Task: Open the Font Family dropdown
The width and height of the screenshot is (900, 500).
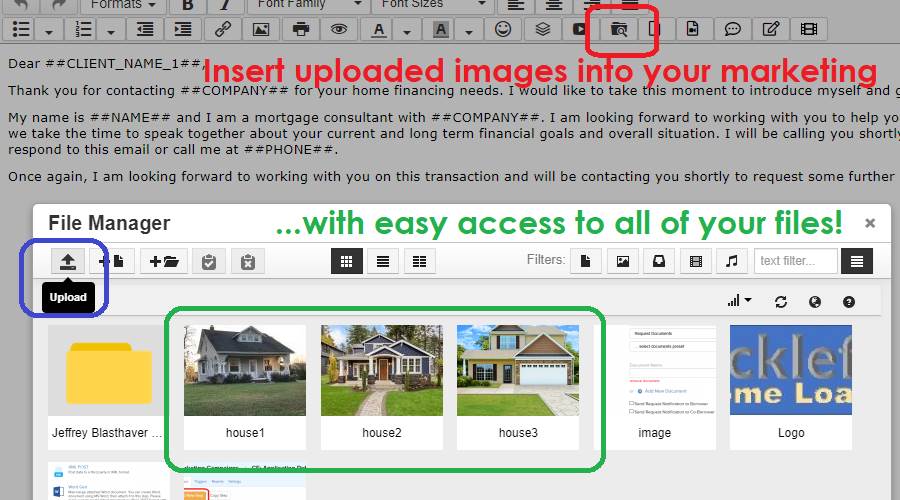Action: coord(309,5)
